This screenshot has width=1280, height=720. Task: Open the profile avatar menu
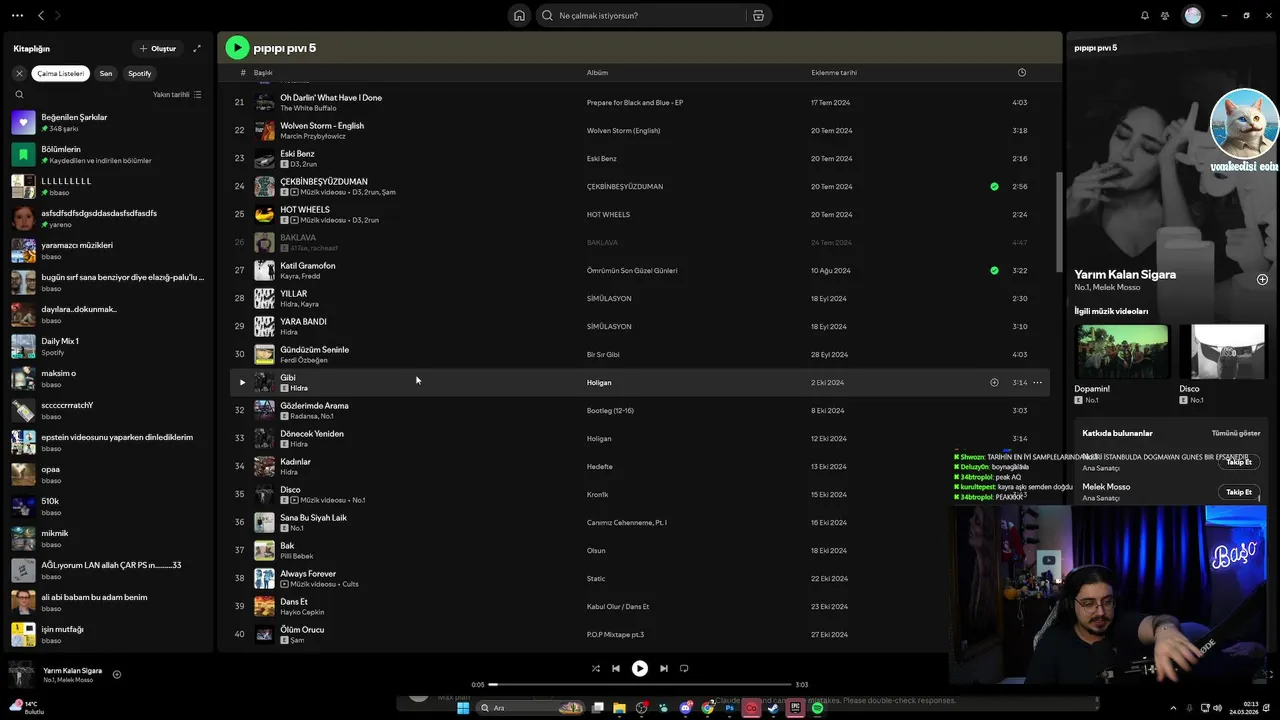1193,15
